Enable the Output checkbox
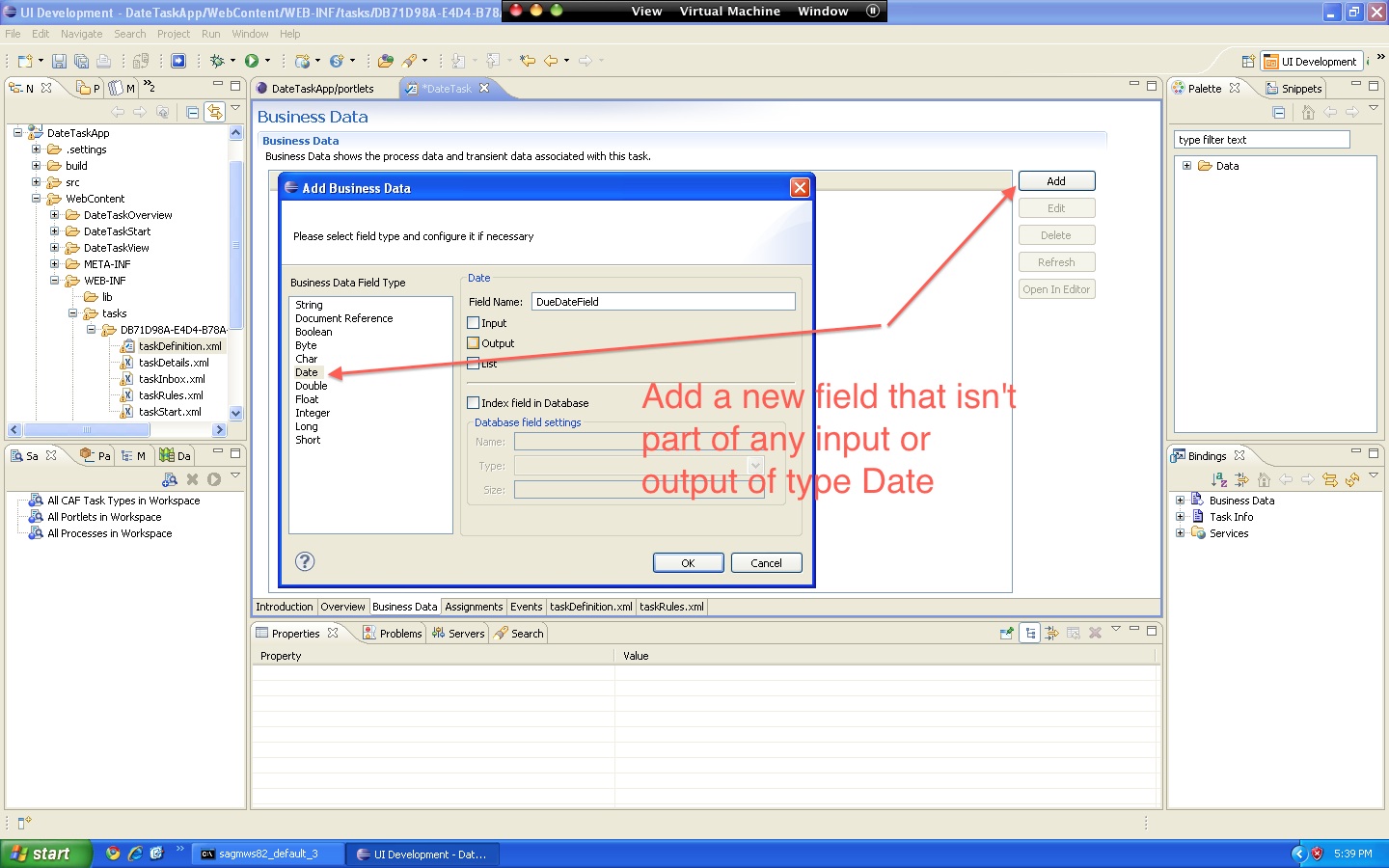 click(474, 343)
